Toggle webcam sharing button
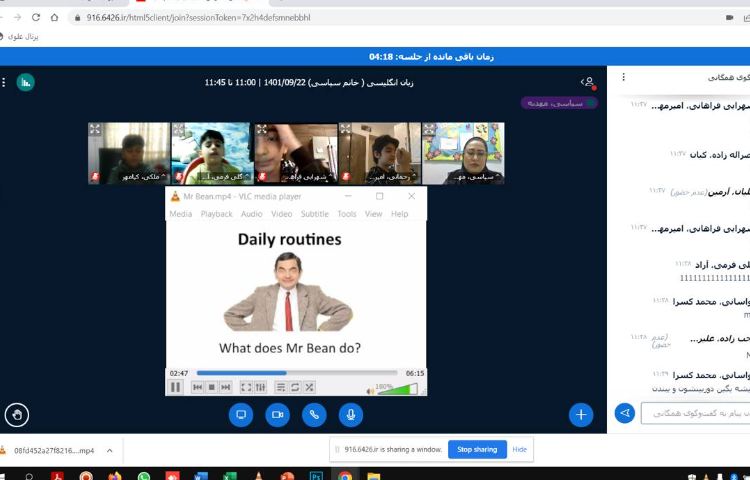 [278, 414]
